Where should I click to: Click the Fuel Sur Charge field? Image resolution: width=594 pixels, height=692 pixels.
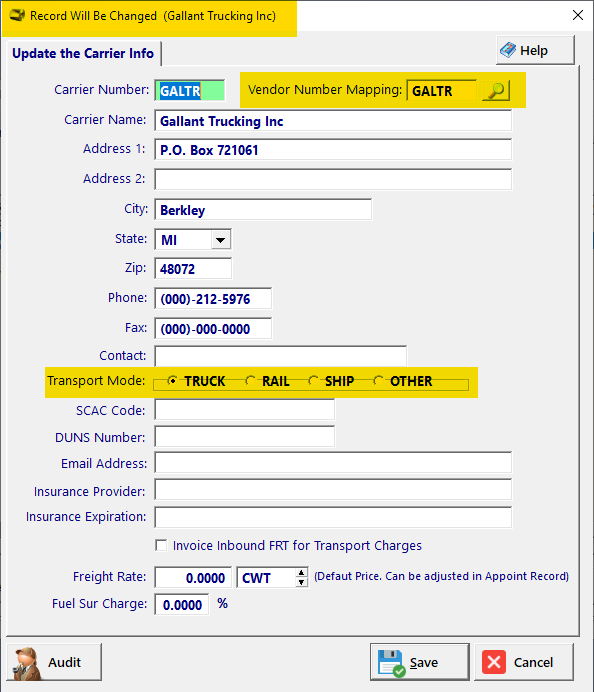pyautogui.click(x=182, y=604)
